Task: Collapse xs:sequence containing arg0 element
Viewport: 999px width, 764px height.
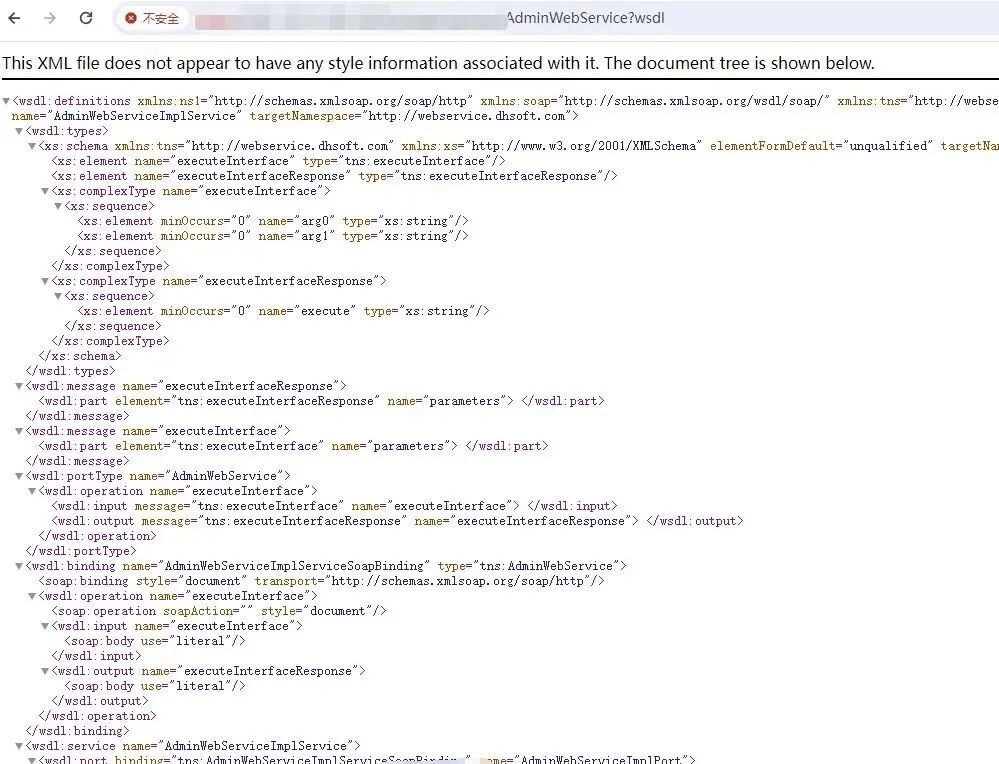Action: point(58,206)
